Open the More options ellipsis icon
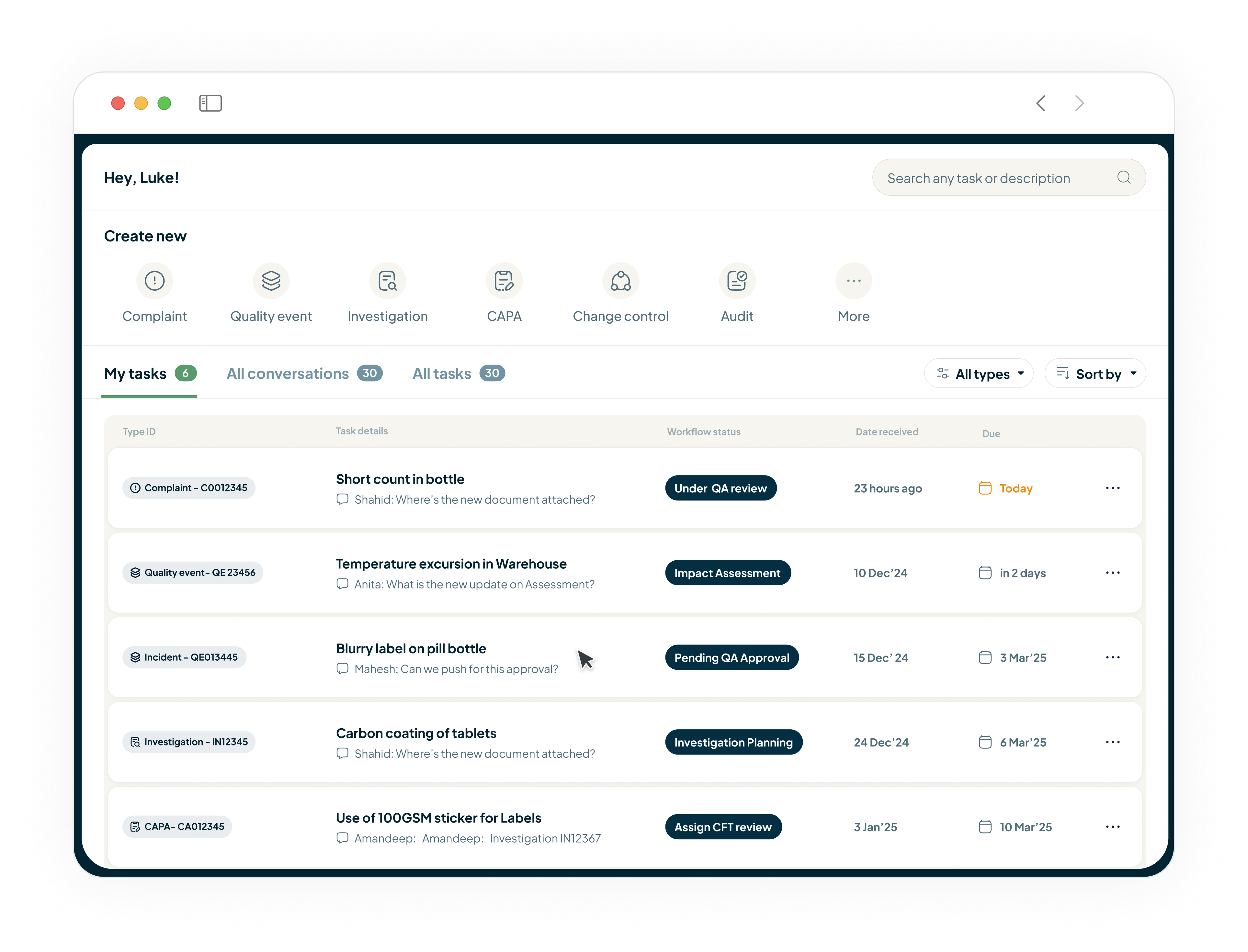 click(853, 281)
